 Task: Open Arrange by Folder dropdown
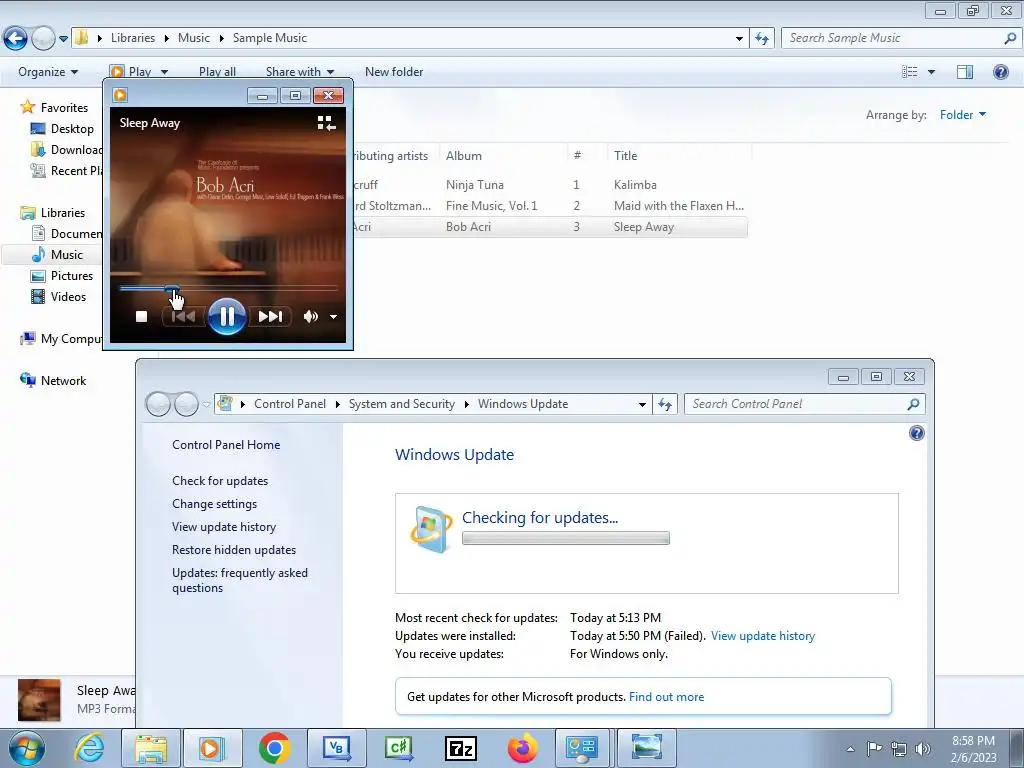point(963,115)
